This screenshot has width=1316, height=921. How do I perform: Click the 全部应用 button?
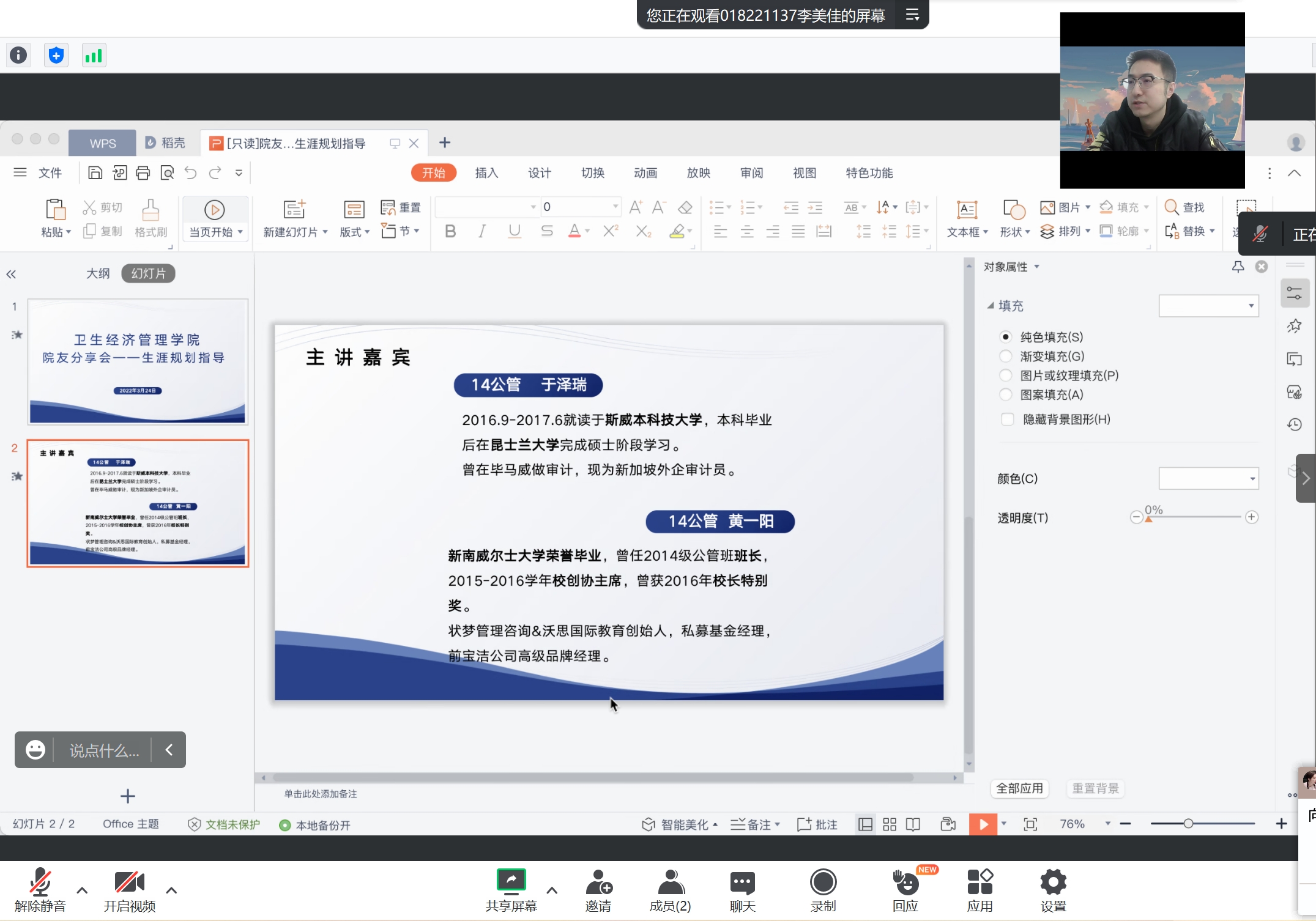[x=1019, y=788]
